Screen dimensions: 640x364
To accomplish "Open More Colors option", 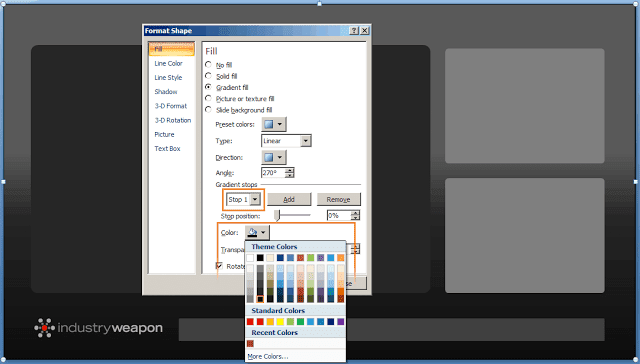I will 268,356.
